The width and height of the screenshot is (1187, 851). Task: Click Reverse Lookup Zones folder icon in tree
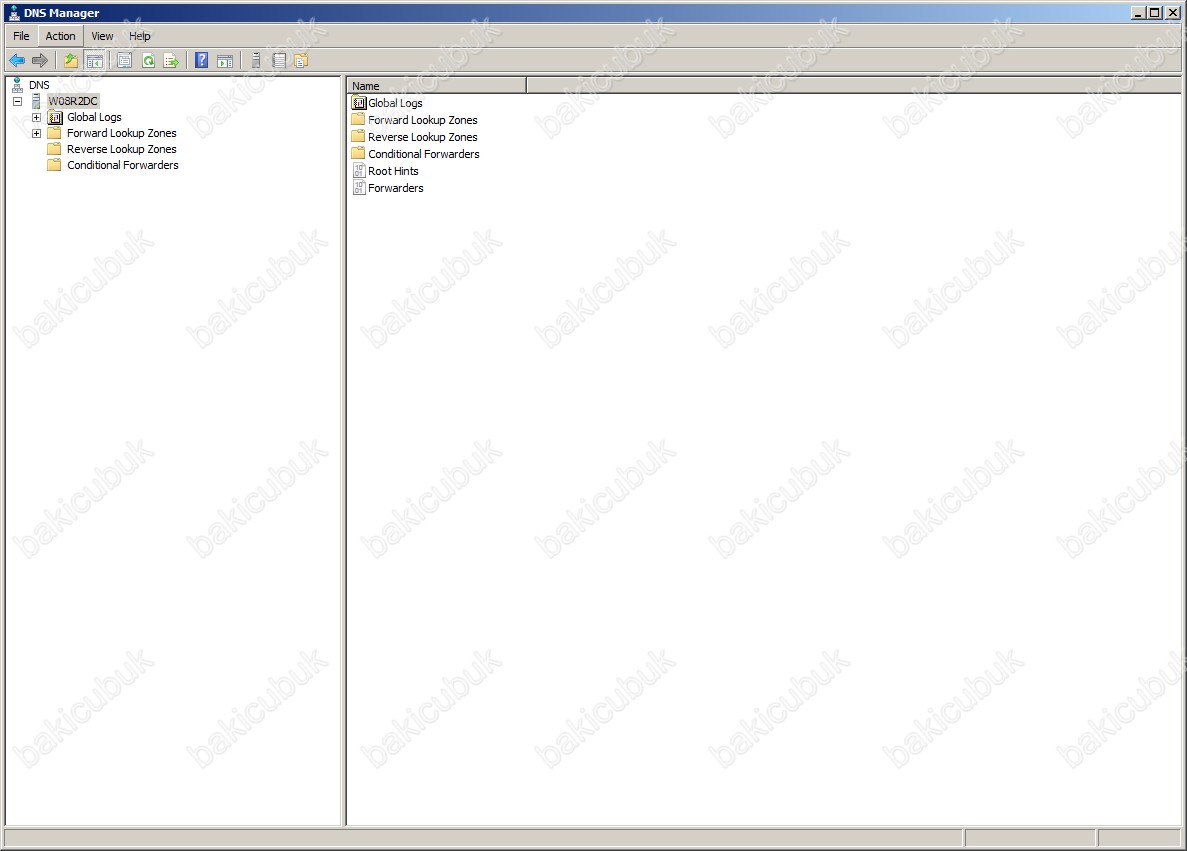click(x=55, y=149)
